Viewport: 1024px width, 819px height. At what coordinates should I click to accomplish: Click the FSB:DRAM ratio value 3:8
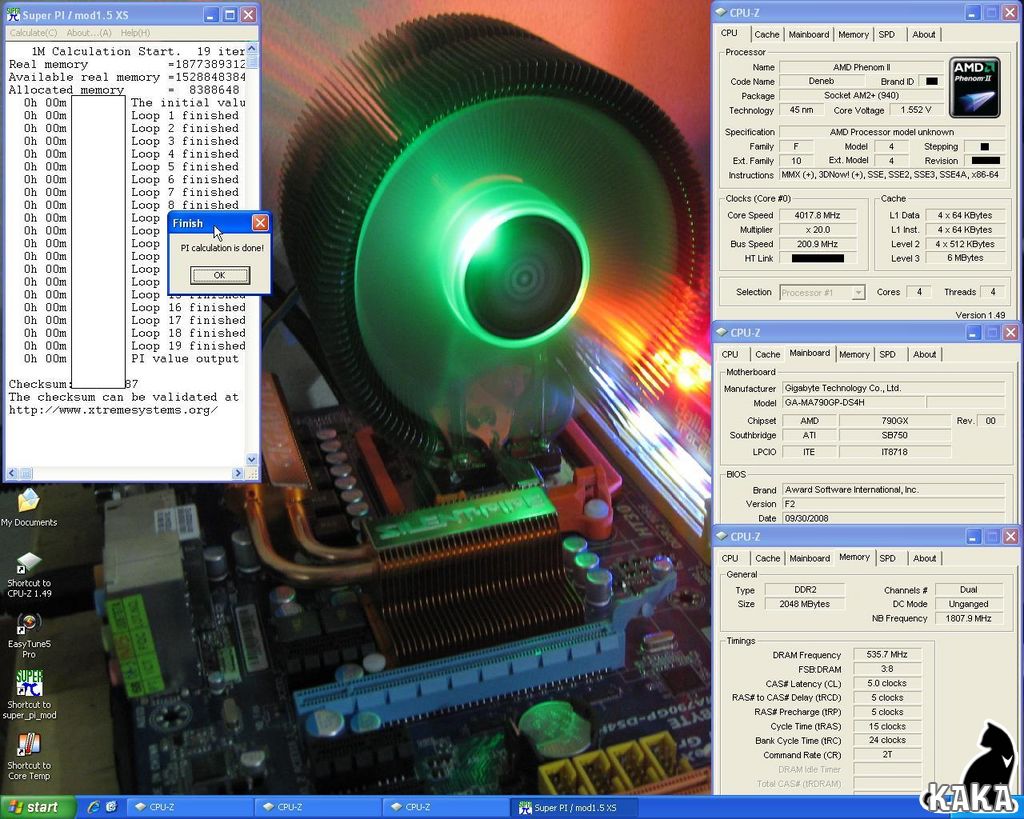coord(887,669)
